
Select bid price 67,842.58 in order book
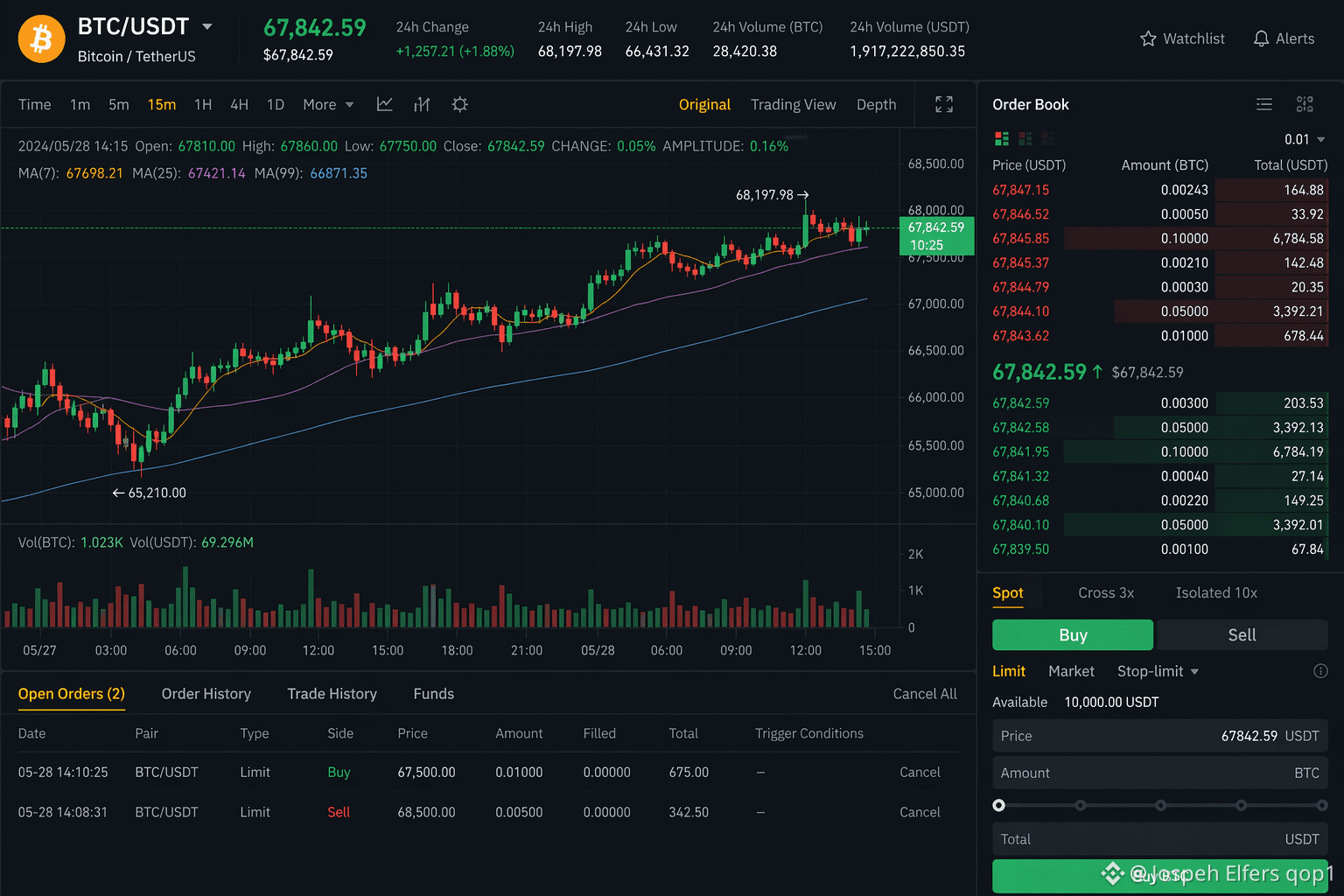1020,428
